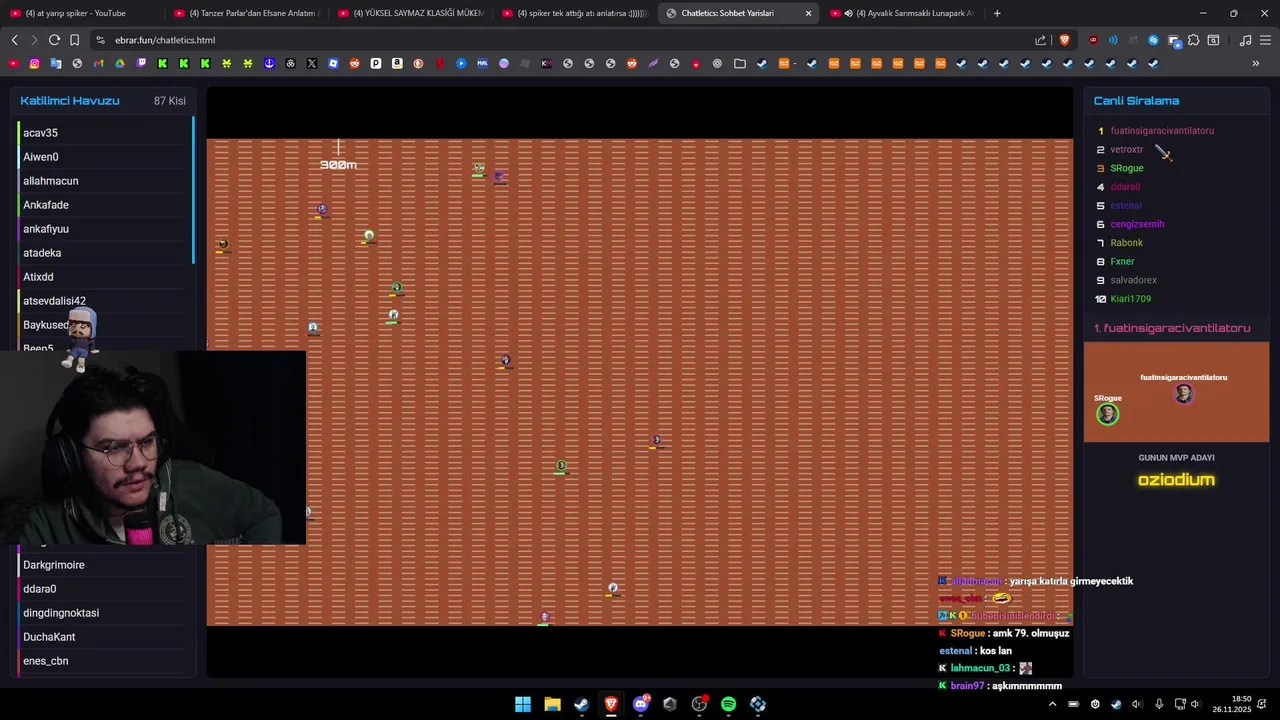This screenshot has width=1280, height=720.
Task: Open Discord from the taskbar
Action: coord(640,704)
